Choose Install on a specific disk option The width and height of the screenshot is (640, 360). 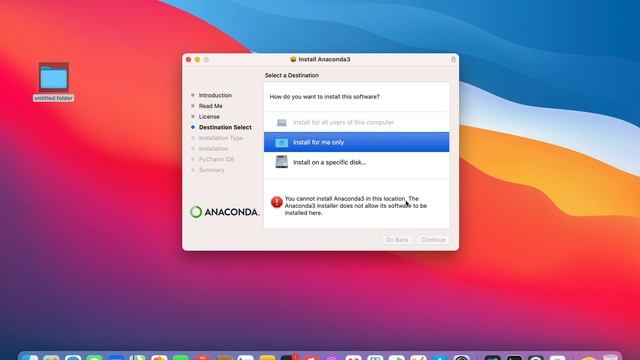coord(356,162)
